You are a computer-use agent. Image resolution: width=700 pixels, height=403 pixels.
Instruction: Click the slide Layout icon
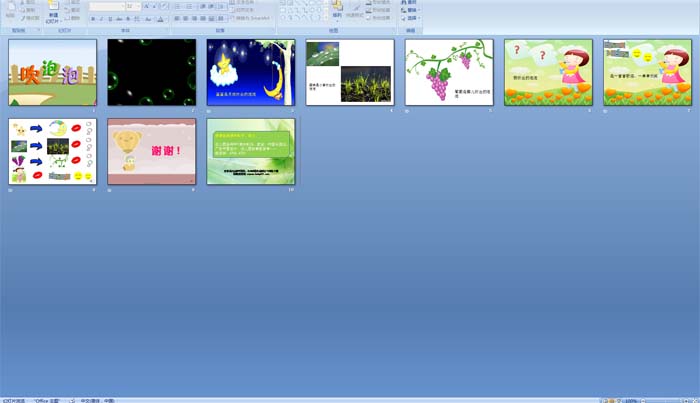67,2
